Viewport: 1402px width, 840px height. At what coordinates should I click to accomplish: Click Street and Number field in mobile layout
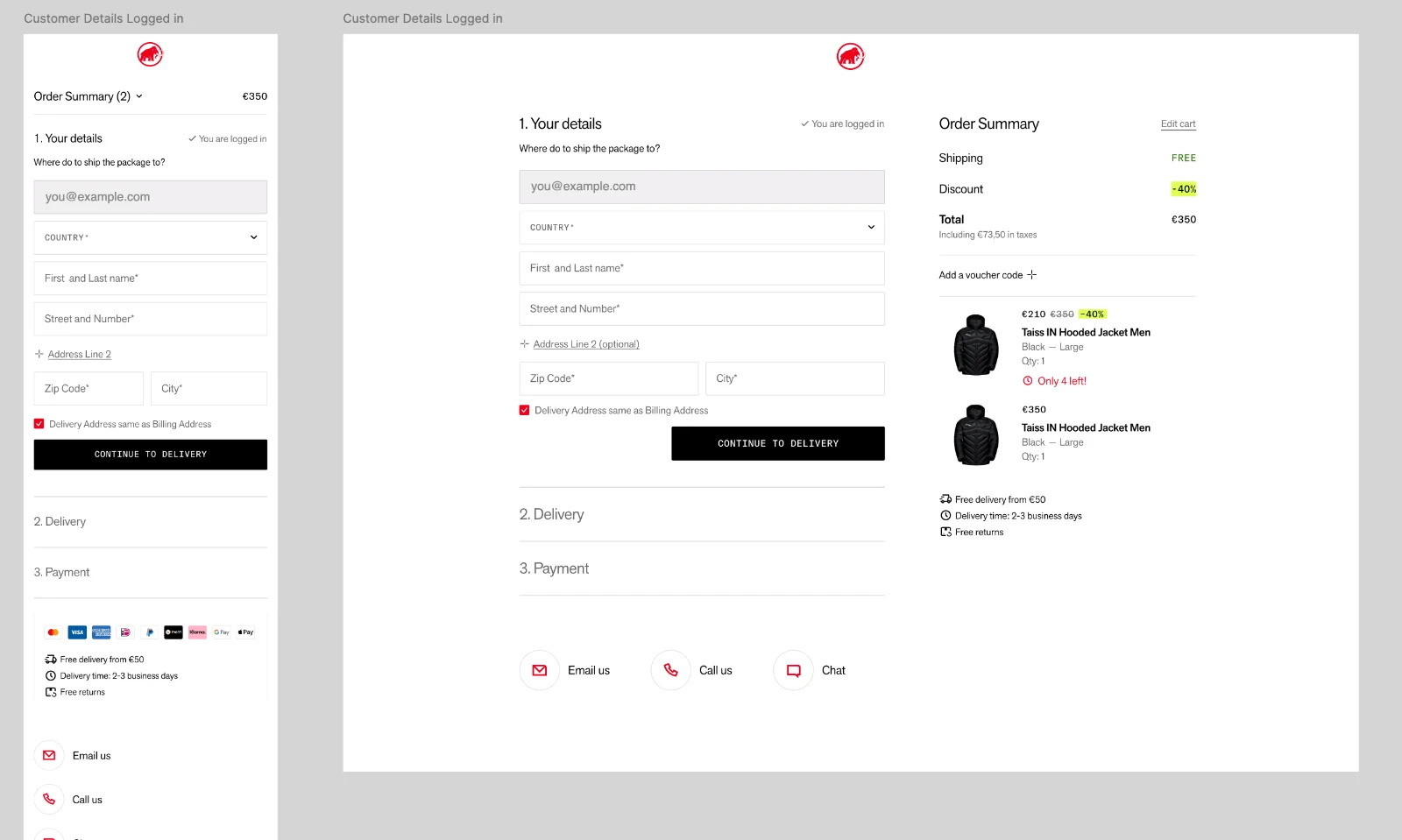click(x=150, y=319)
